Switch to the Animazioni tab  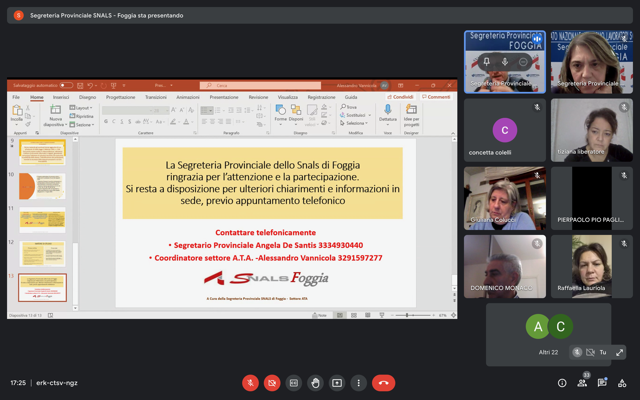[x=188, y=97]
